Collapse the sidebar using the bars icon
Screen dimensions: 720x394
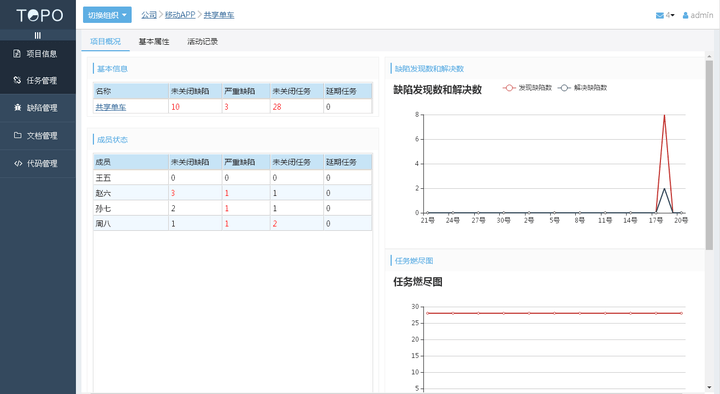[38, 35]
